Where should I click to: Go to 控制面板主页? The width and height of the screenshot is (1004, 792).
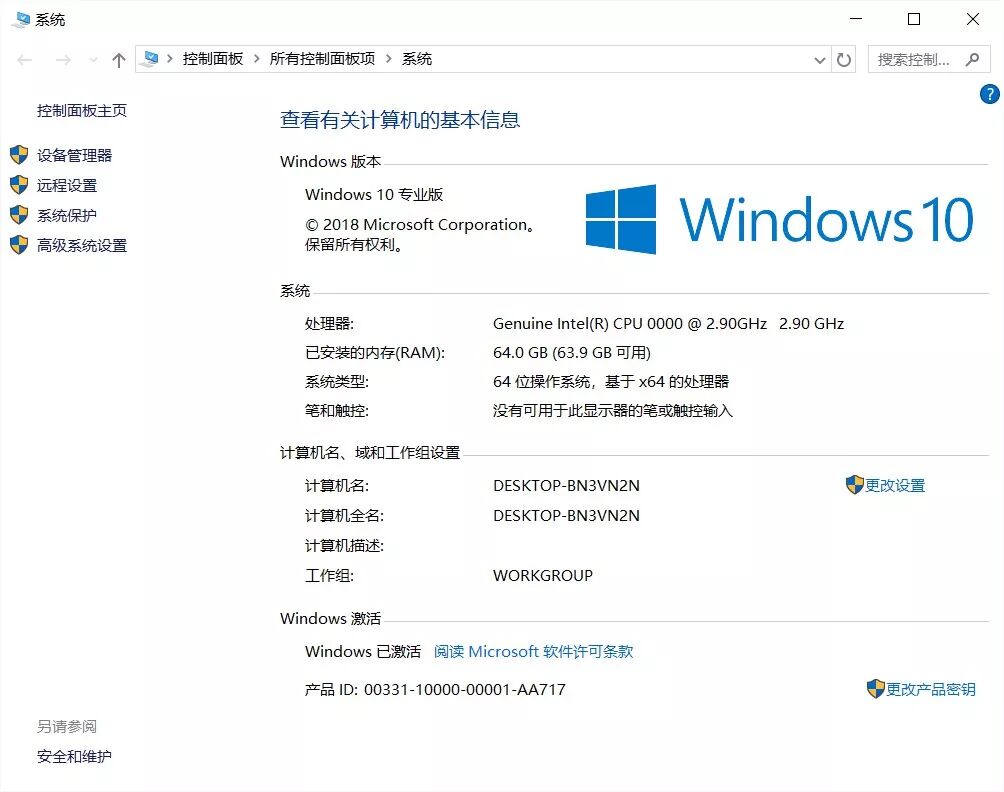81,111
